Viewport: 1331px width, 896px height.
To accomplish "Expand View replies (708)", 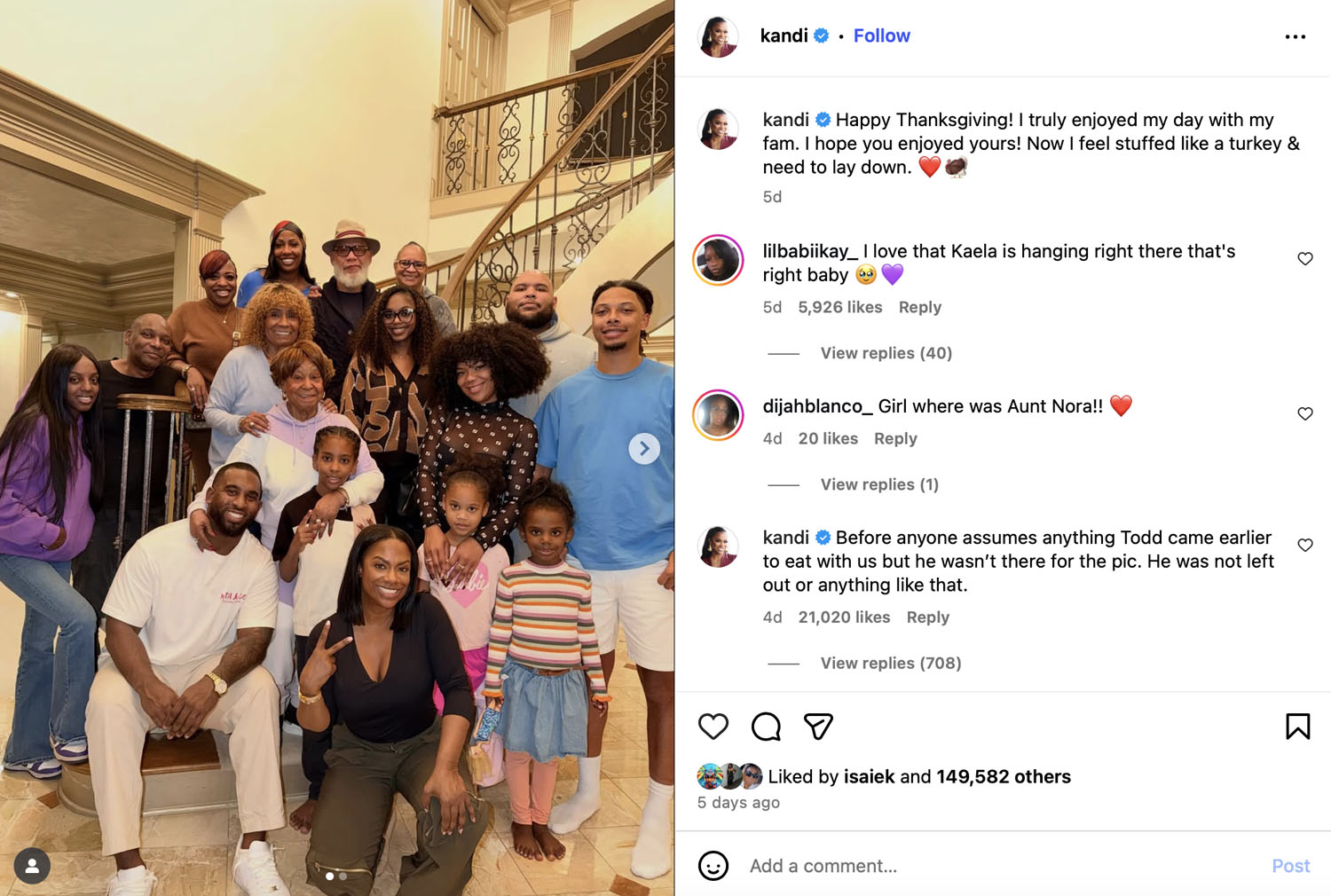I will click(891, 663).
